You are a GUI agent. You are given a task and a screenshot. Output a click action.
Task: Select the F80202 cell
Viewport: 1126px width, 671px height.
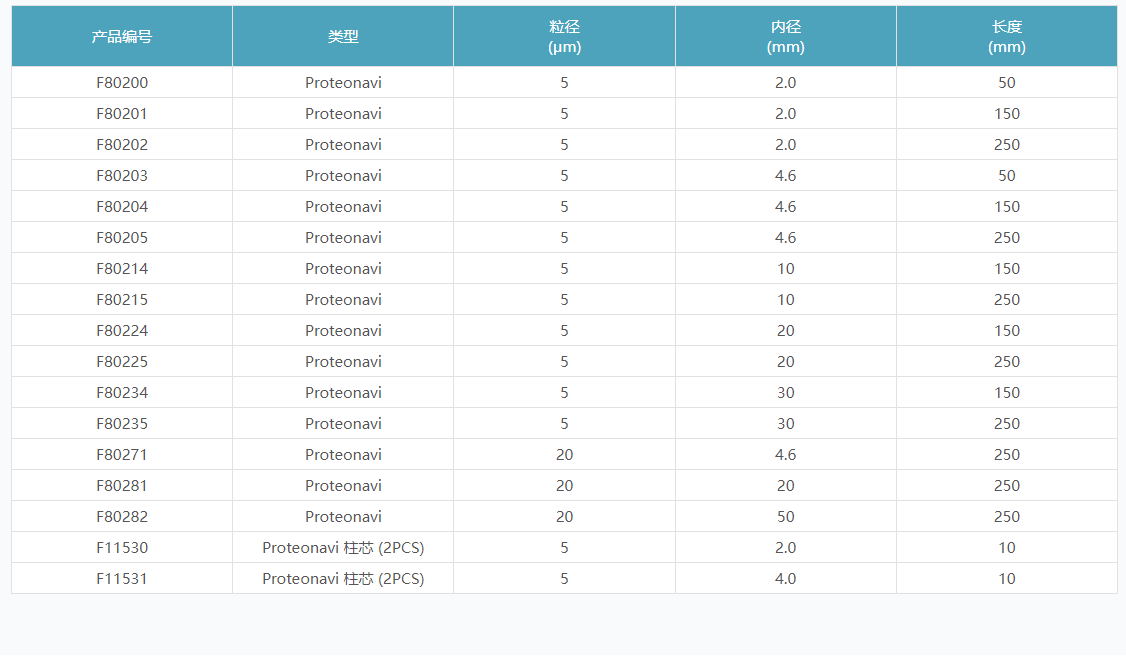122,145
